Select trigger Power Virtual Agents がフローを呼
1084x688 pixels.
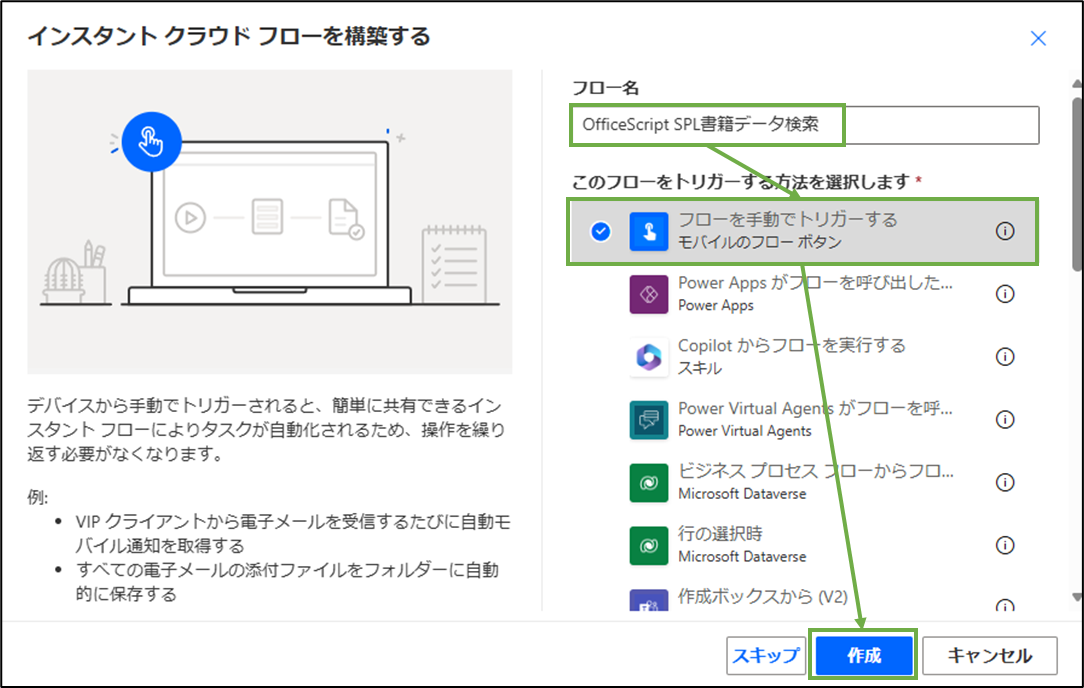[x=804, y=420]
